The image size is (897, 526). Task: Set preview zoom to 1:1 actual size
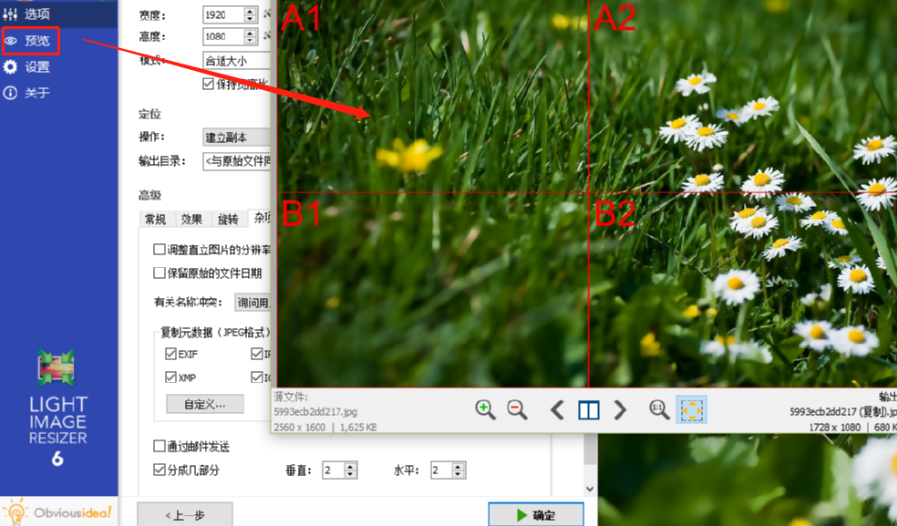[x=659, y=410]
